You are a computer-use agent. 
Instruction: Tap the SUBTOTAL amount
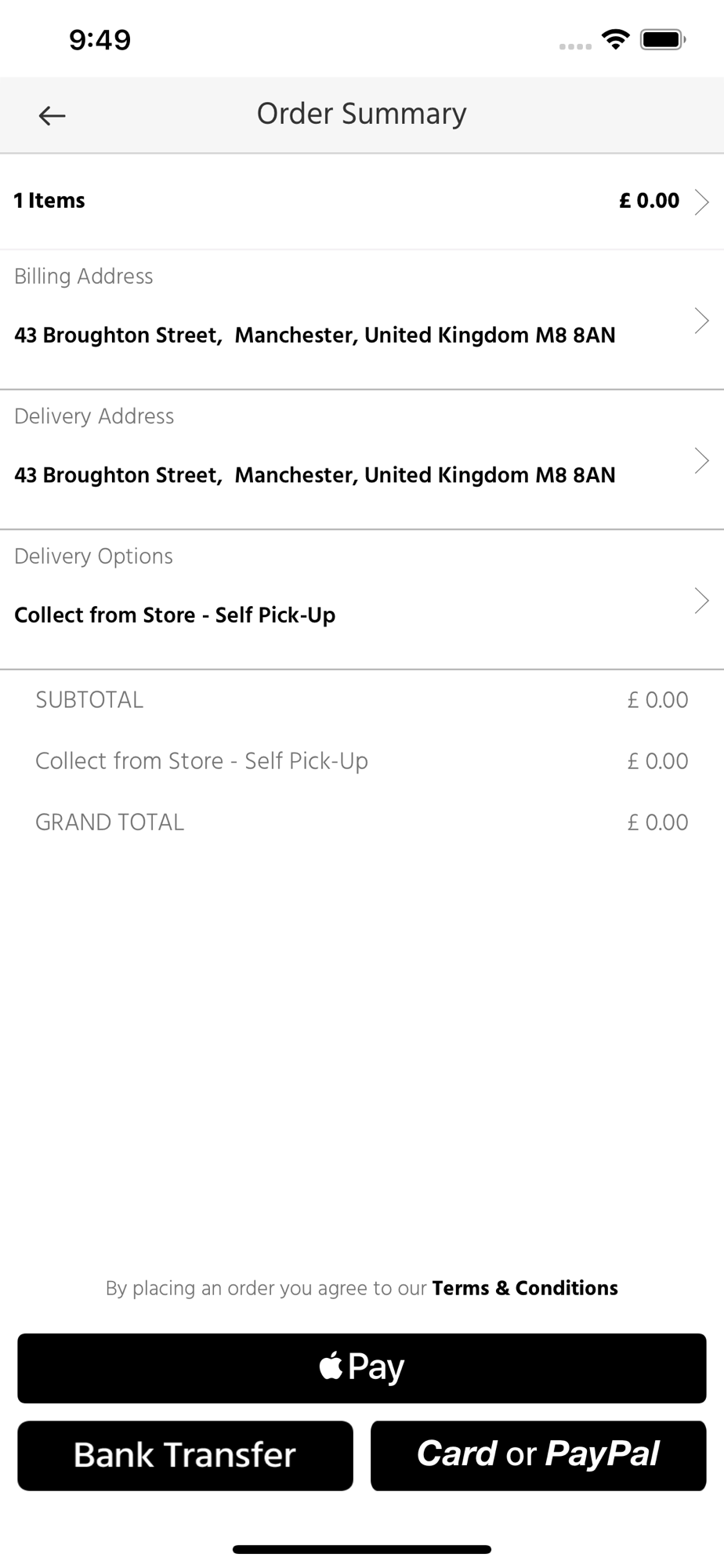657,700
